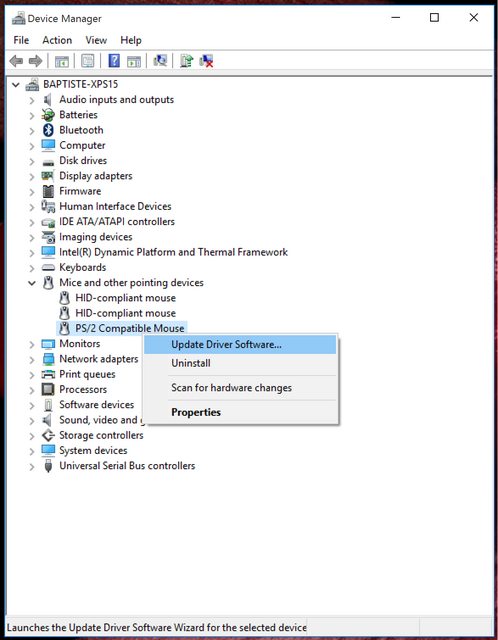Open the Action menu
Viewport: 498px width, 640px height.
pyautogui.click(x=57, y=40)
